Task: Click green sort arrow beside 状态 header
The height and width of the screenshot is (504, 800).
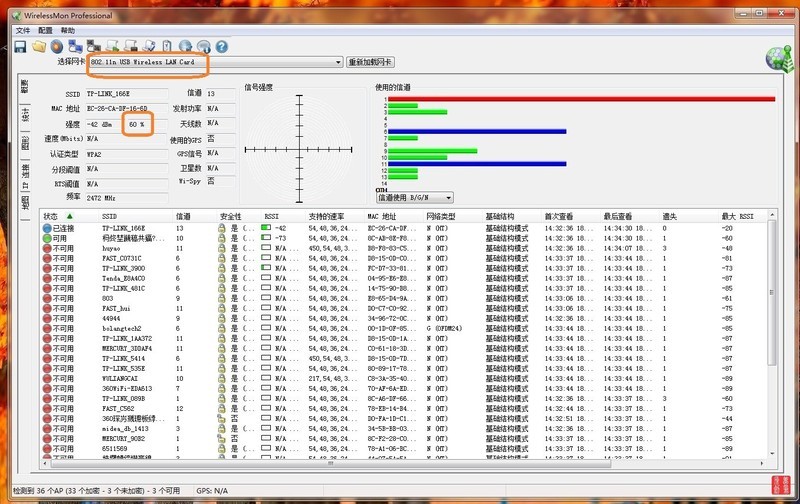Action: pyautogui.click(x=70, y=216)
